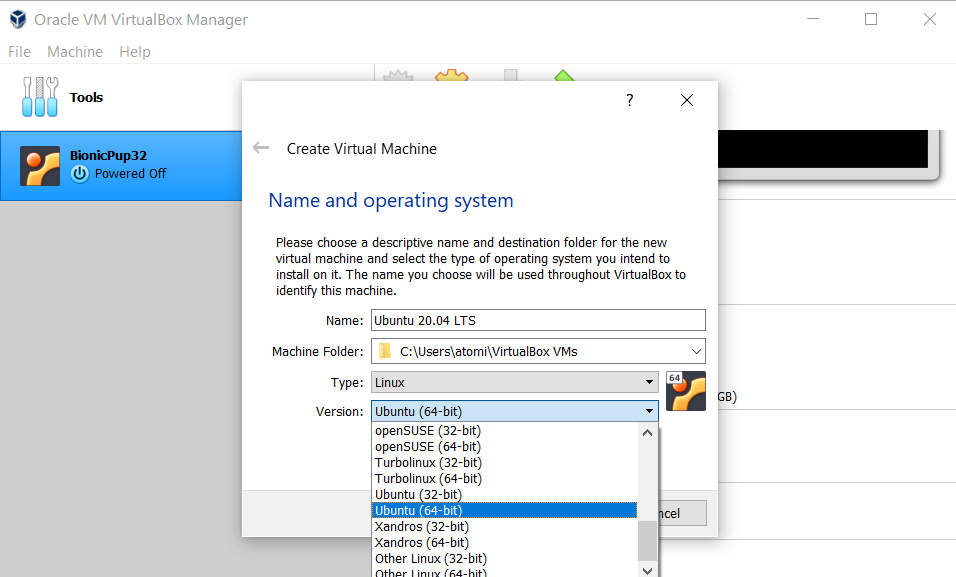Click the Tools icon in sidebar
Screen dimensions: 956x577
click(40, 97)
